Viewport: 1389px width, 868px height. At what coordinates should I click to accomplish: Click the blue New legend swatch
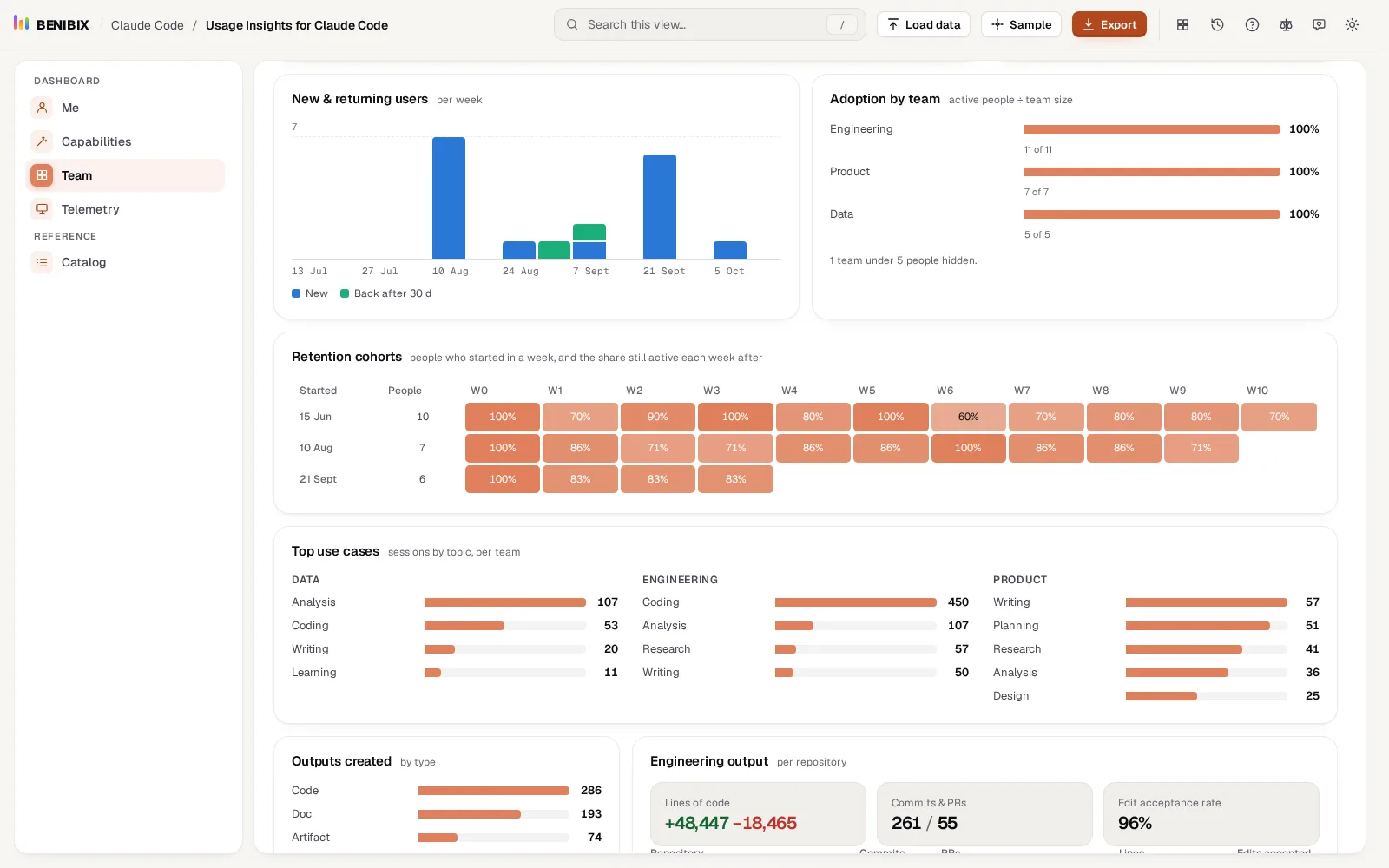296,293
